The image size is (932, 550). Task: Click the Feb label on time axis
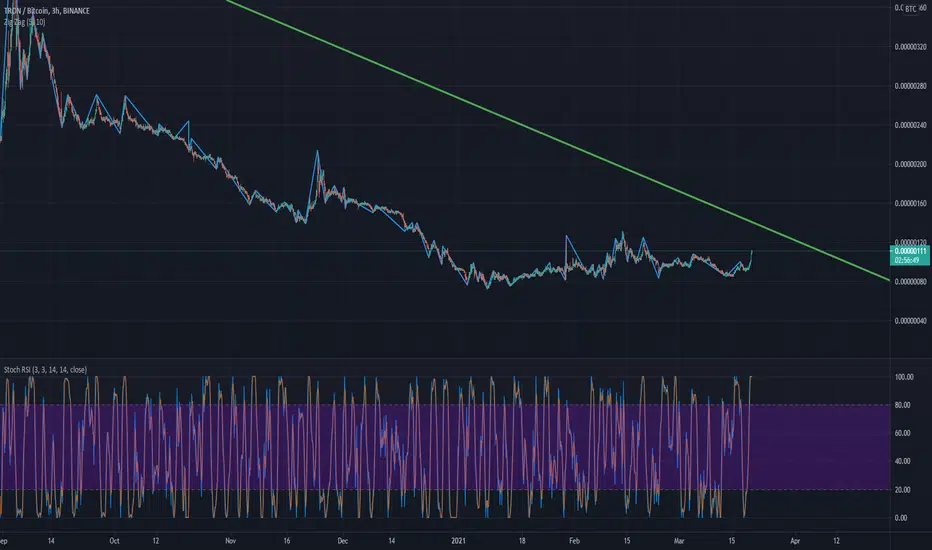tap(574, 541)
